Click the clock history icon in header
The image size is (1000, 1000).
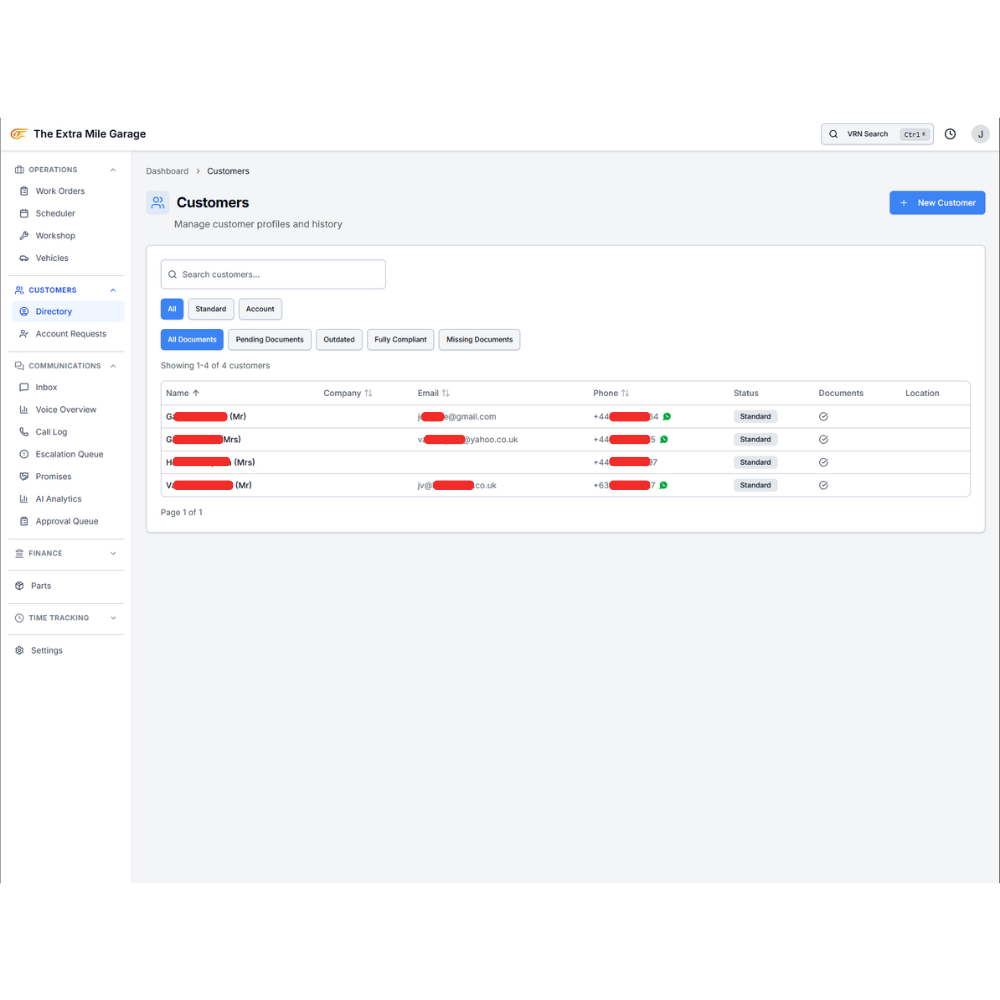pos(950,134)
